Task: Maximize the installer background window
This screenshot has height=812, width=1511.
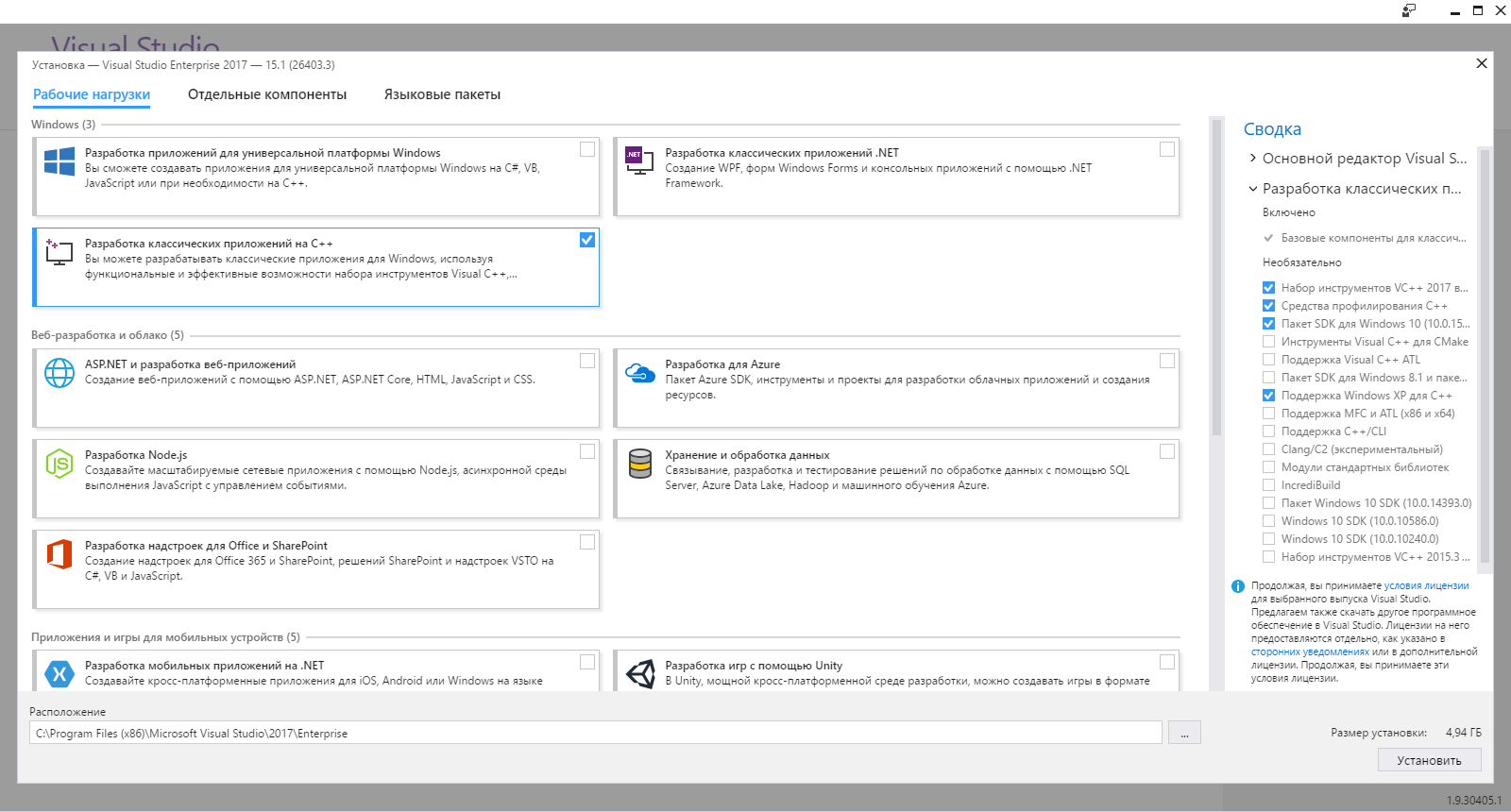Action: click(1478, 10)
